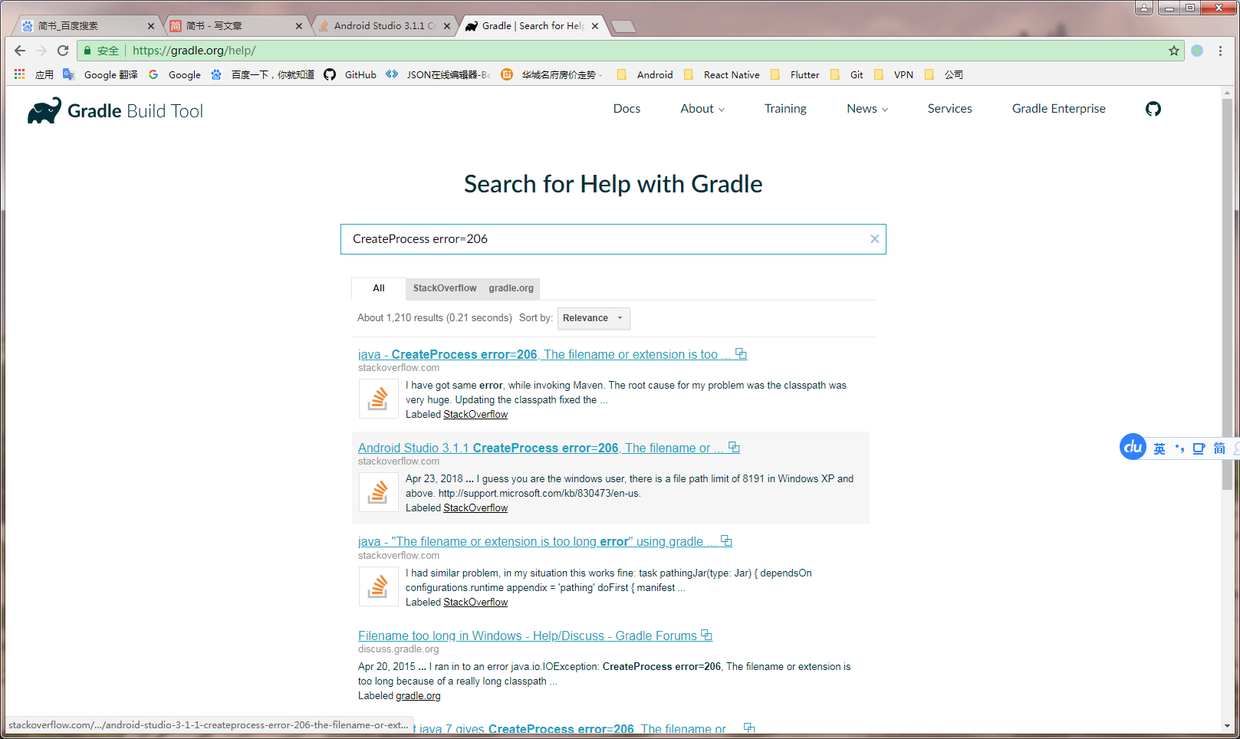Open the 百度一下 bookmark
The image size is (1240, 739).
[262, 75]
